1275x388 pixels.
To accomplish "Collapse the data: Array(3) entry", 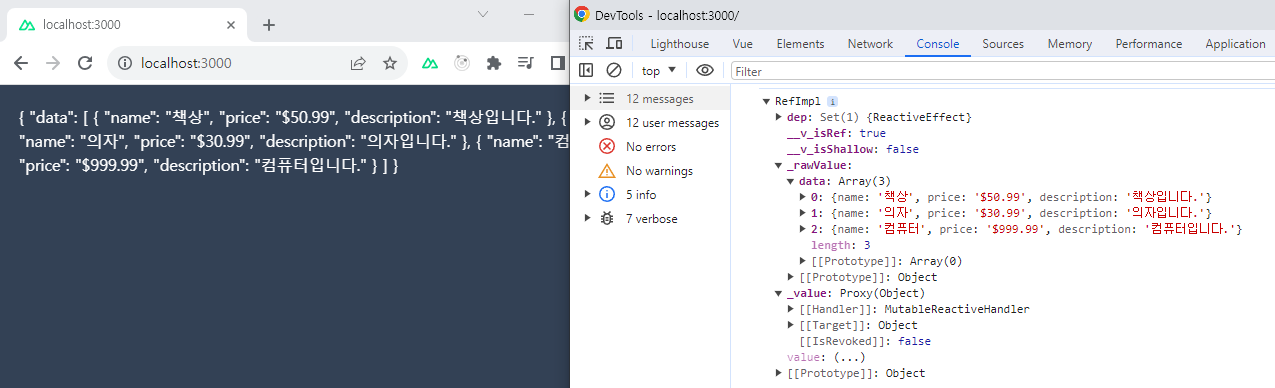I will [791, 181].
